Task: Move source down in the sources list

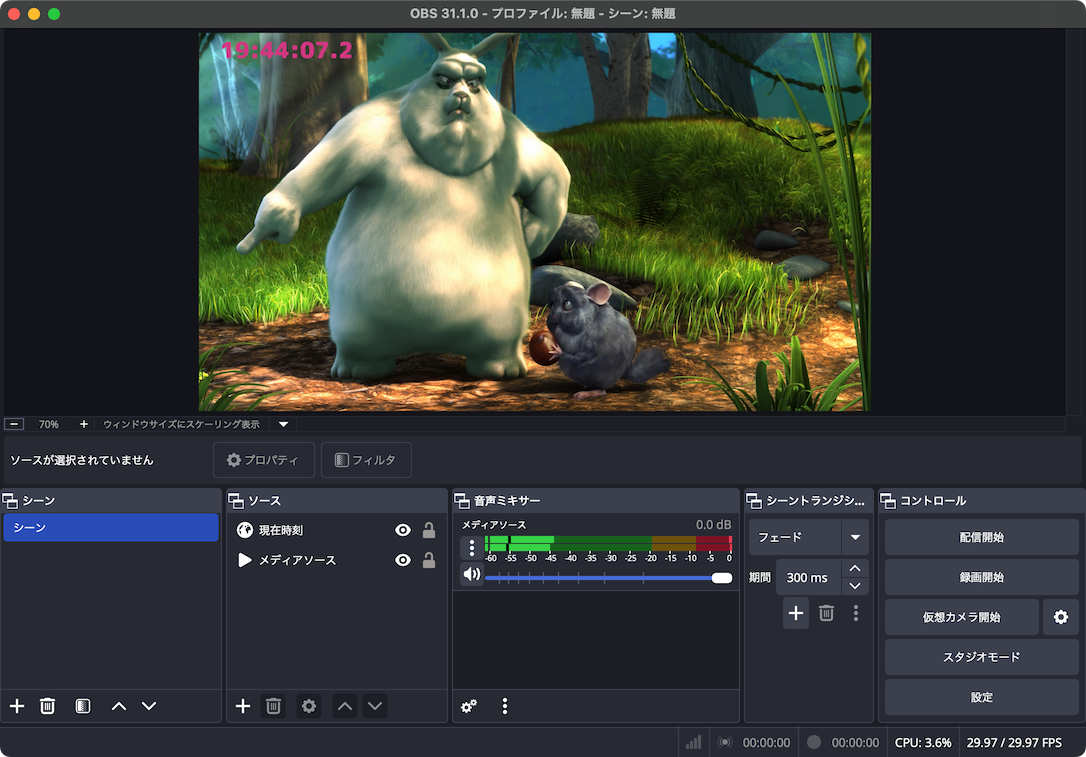Action: pos(375,706)
